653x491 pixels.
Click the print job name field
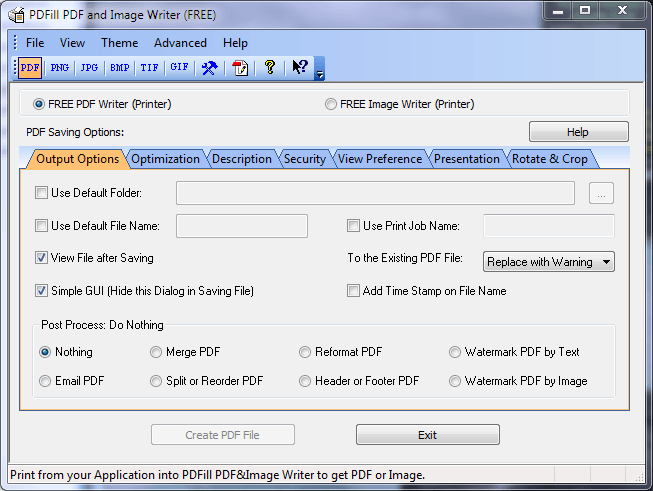(549, 226)
